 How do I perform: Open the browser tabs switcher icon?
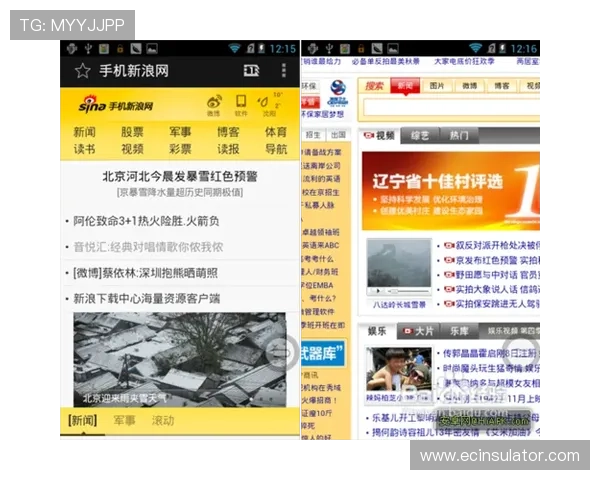(251, 70)
